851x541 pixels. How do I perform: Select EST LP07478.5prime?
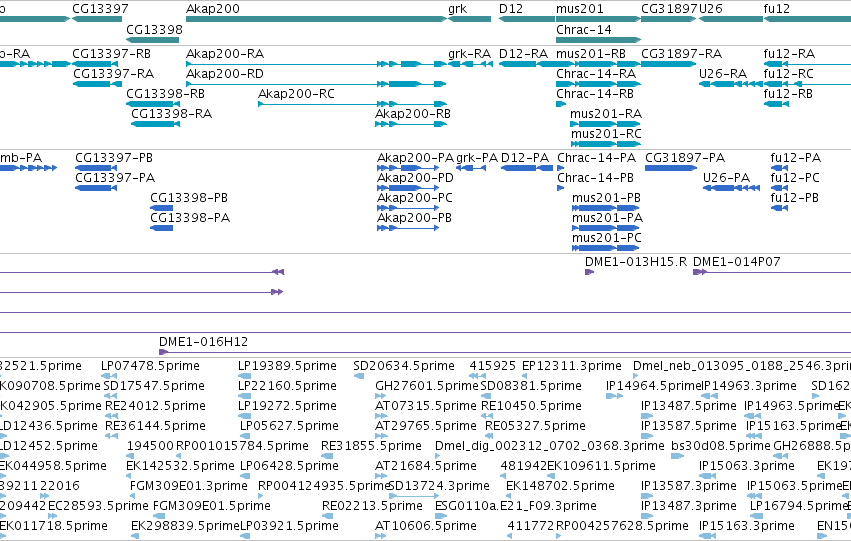click(x=109, y=376)
